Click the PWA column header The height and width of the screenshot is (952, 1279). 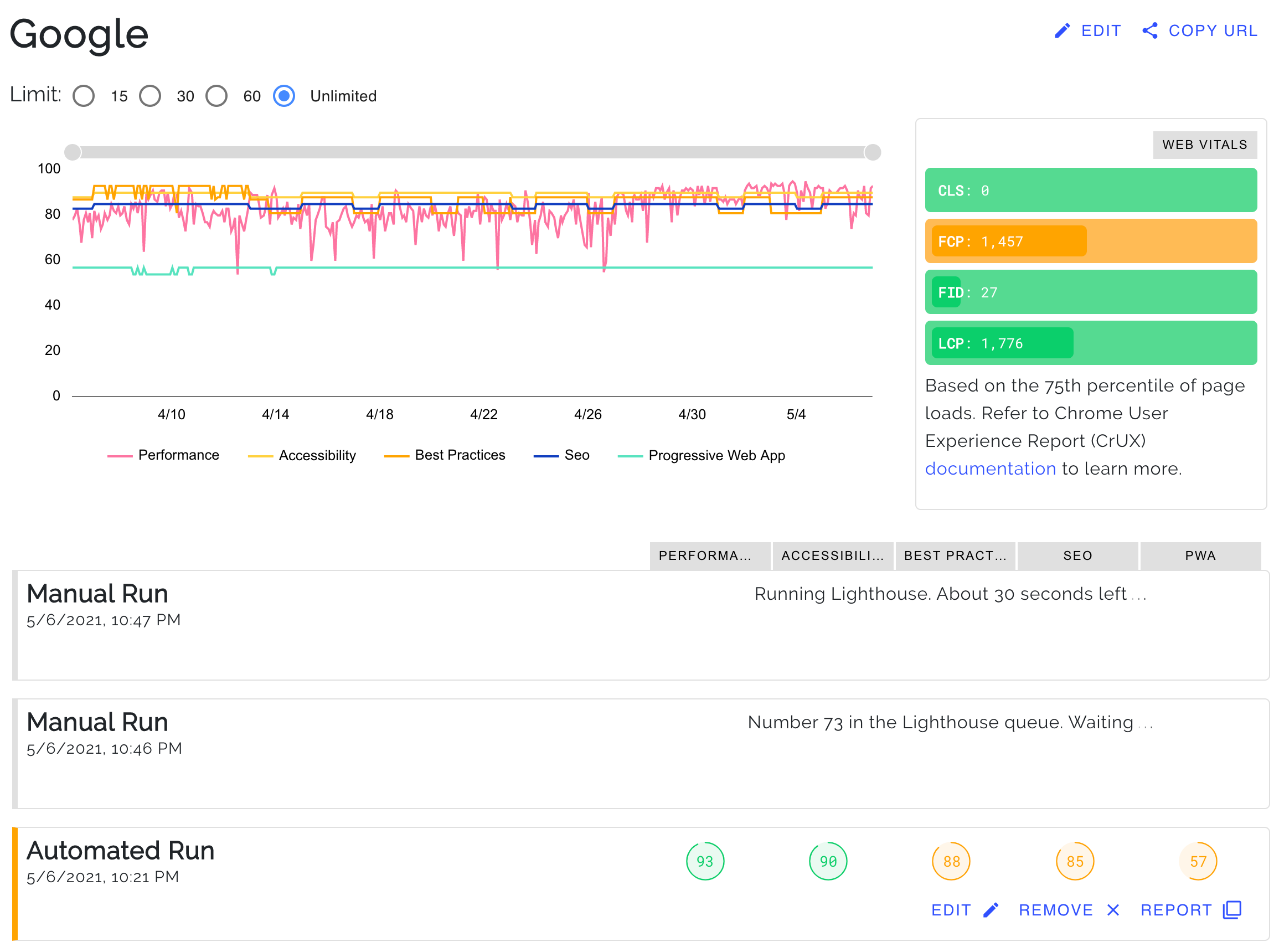coord(1200,555)
